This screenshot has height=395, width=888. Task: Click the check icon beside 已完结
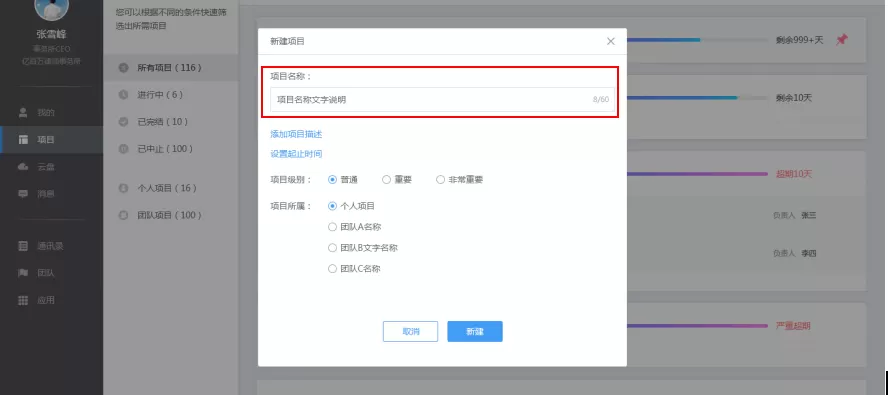coord(123,122)
